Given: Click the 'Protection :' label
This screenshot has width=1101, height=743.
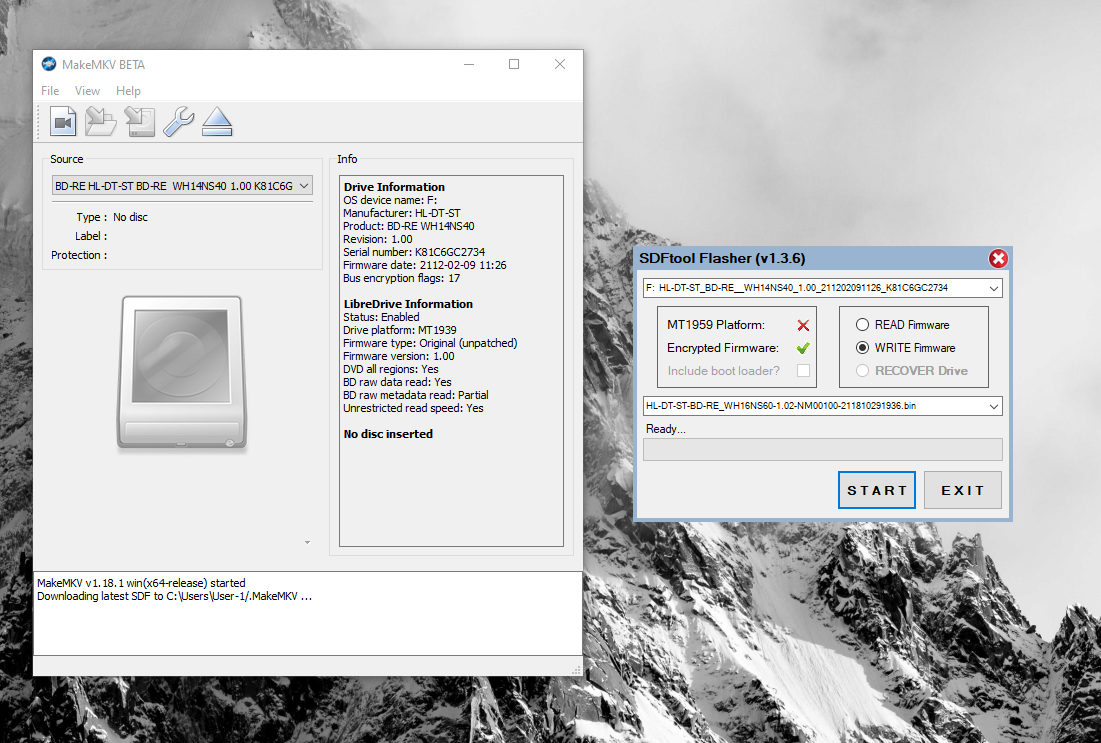Looking at the screenshot, I should [79, 255].
